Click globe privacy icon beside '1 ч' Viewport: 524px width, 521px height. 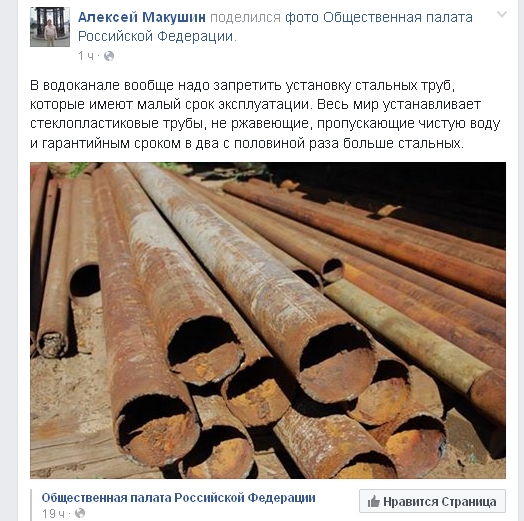click(109, 56)
